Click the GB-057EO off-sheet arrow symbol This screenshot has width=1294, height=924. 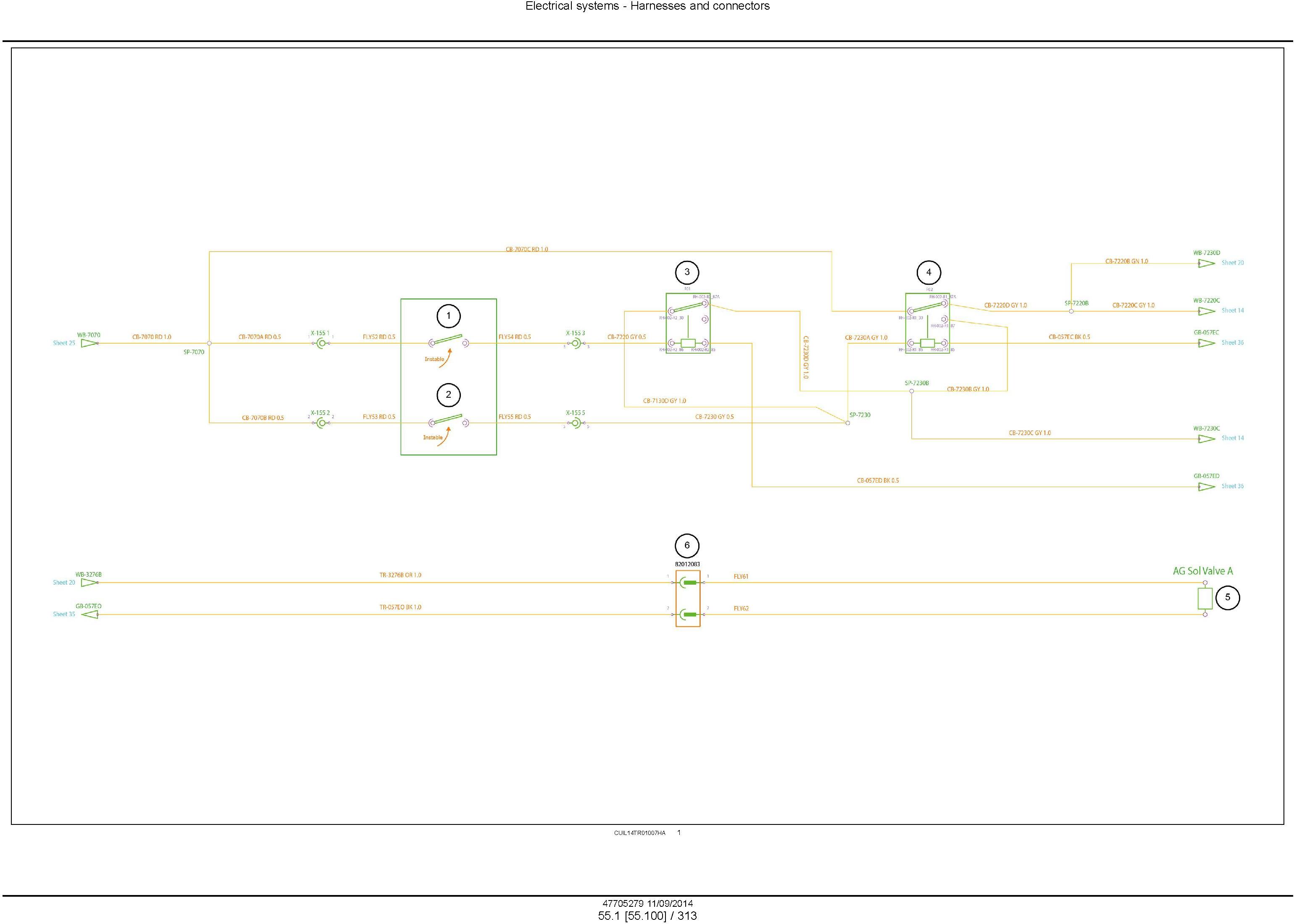tap(89, 614)
